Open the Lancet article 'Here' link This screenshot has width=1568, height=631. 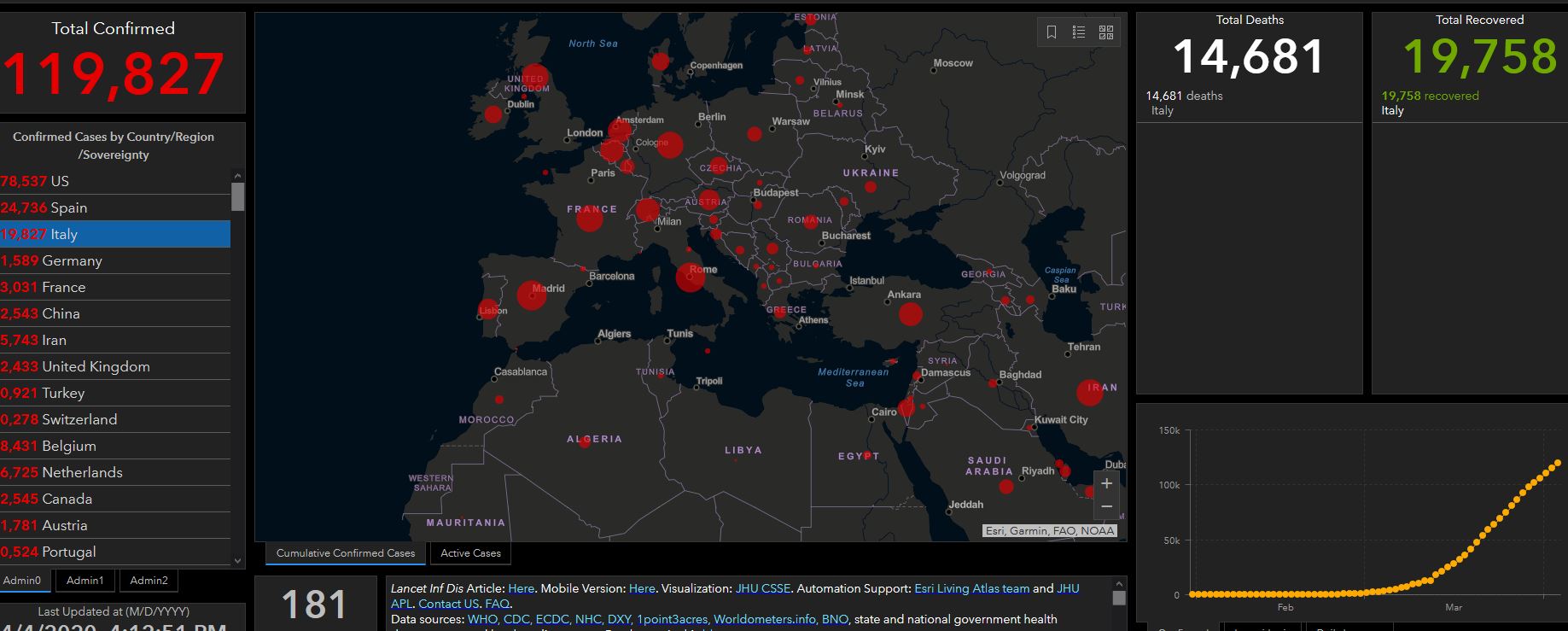(521, 588)
